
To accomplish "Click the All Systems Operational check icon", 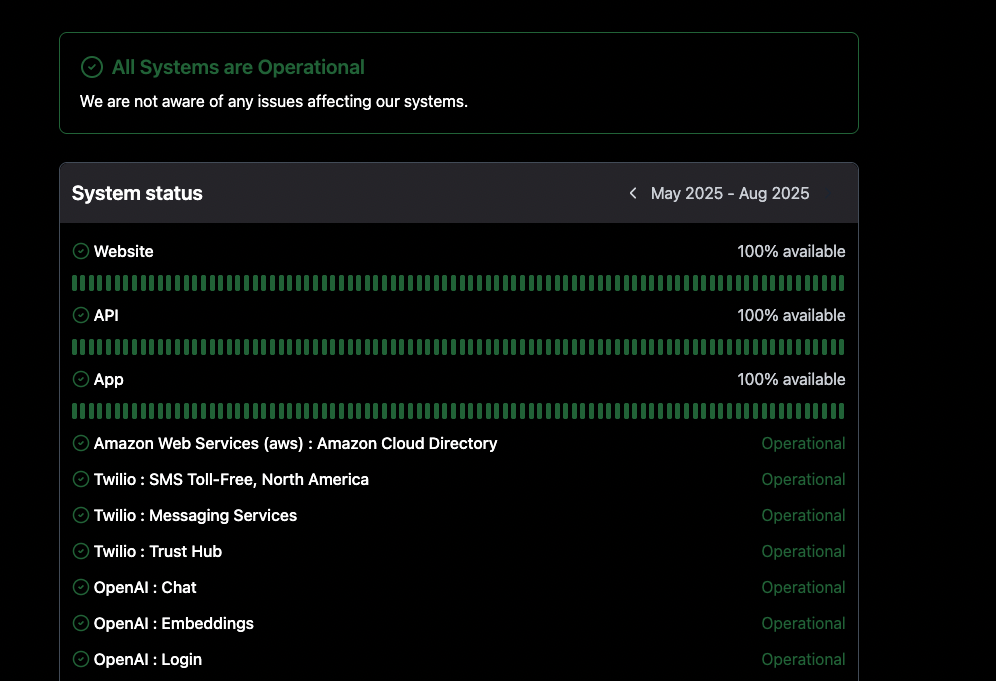I will tap(91, 67).
